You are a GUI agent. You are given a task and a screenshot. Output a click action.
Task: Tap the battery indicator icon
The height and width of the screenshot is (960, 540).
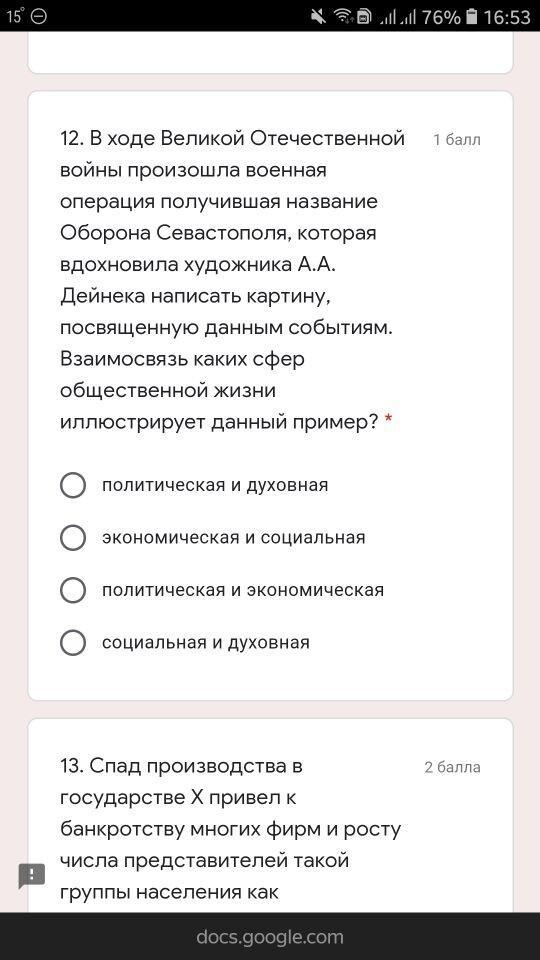tap(471, 17)
